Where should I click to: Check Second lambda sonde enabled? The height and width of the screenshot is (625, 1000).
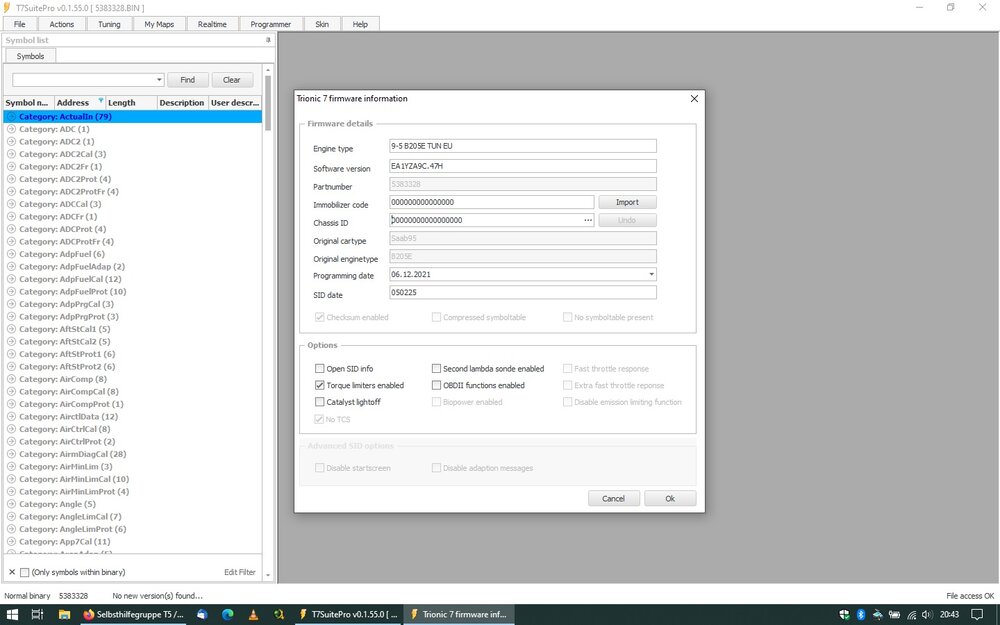click(x=436, y=369)
